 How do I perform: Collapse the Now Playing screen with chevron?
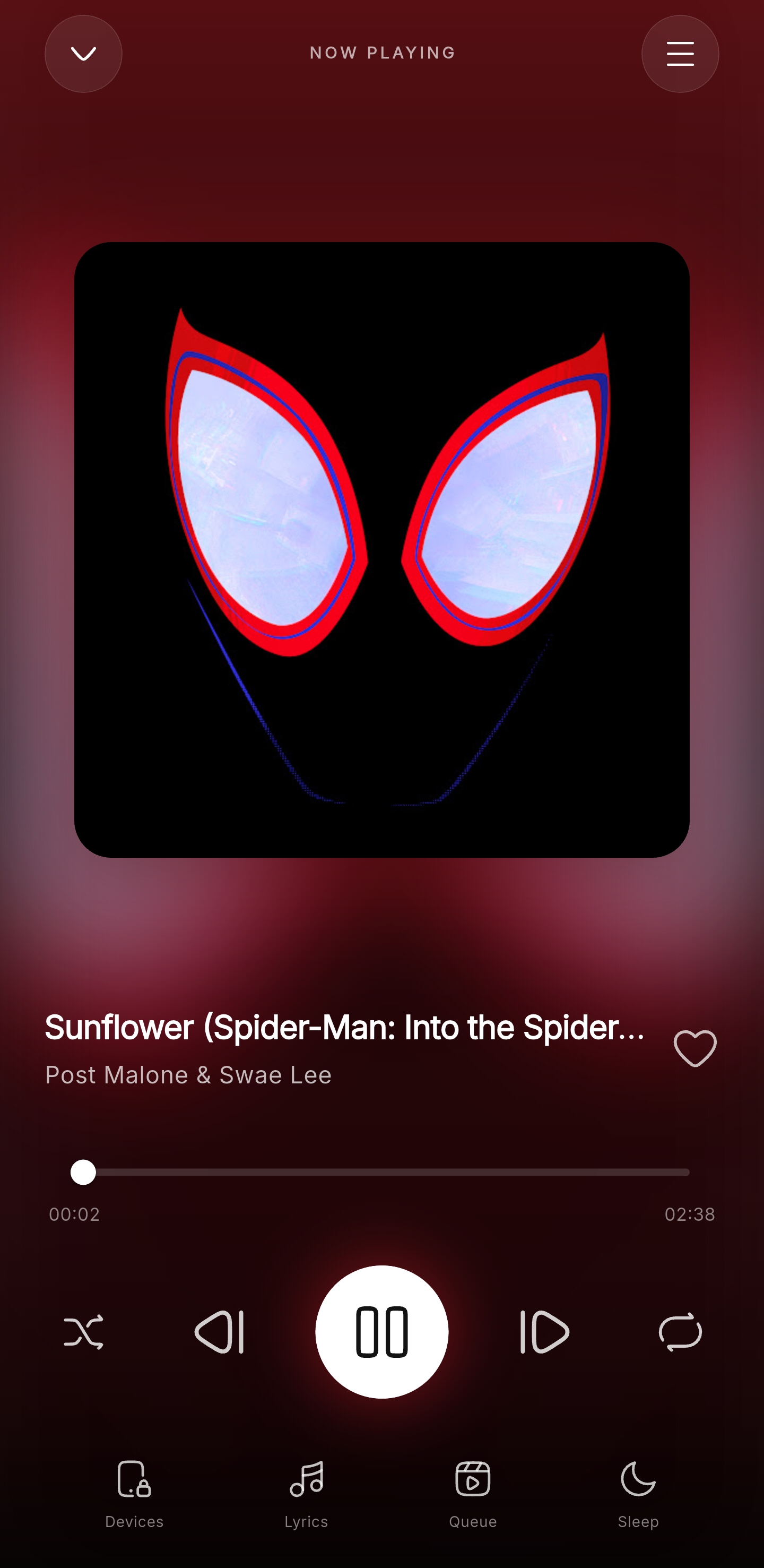point(83,54)
